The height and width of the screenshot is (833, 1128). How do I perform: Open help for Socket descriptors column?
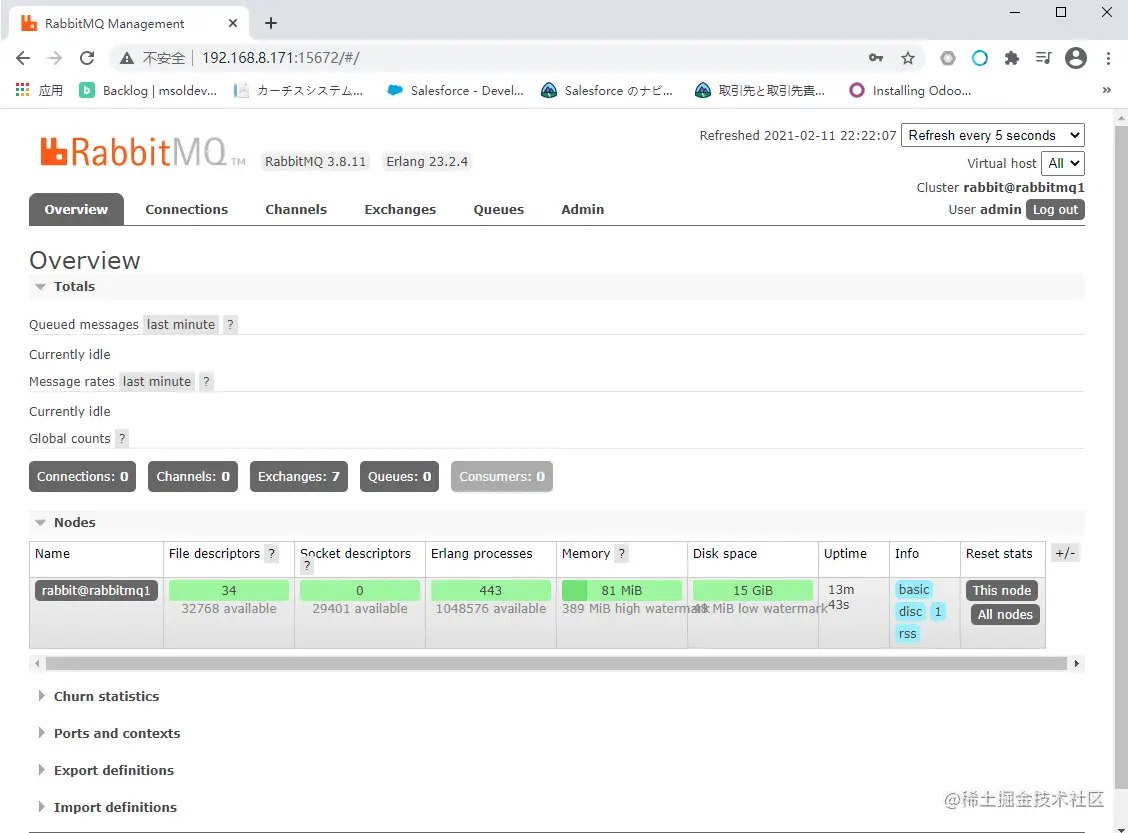(307, 566)
